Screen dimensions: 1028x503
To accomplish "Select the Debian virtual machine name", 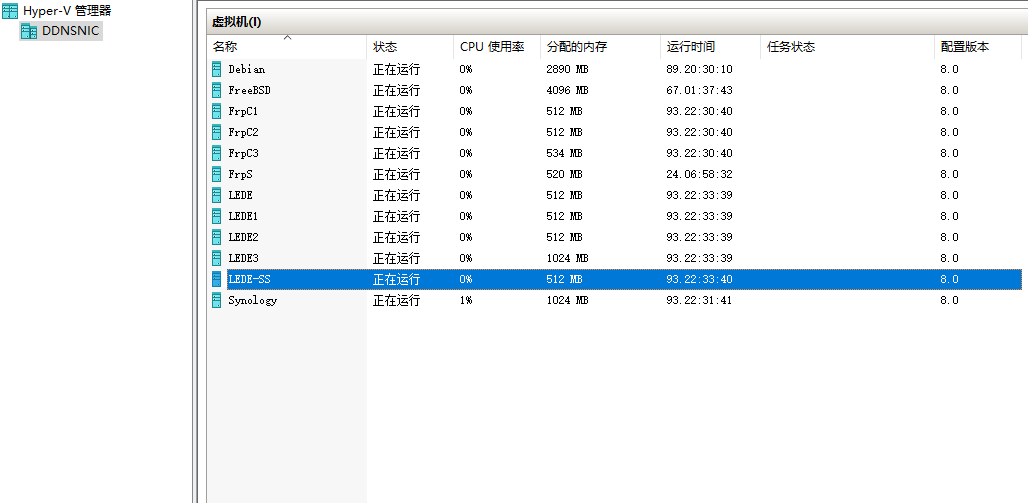I will click(247, 69).
